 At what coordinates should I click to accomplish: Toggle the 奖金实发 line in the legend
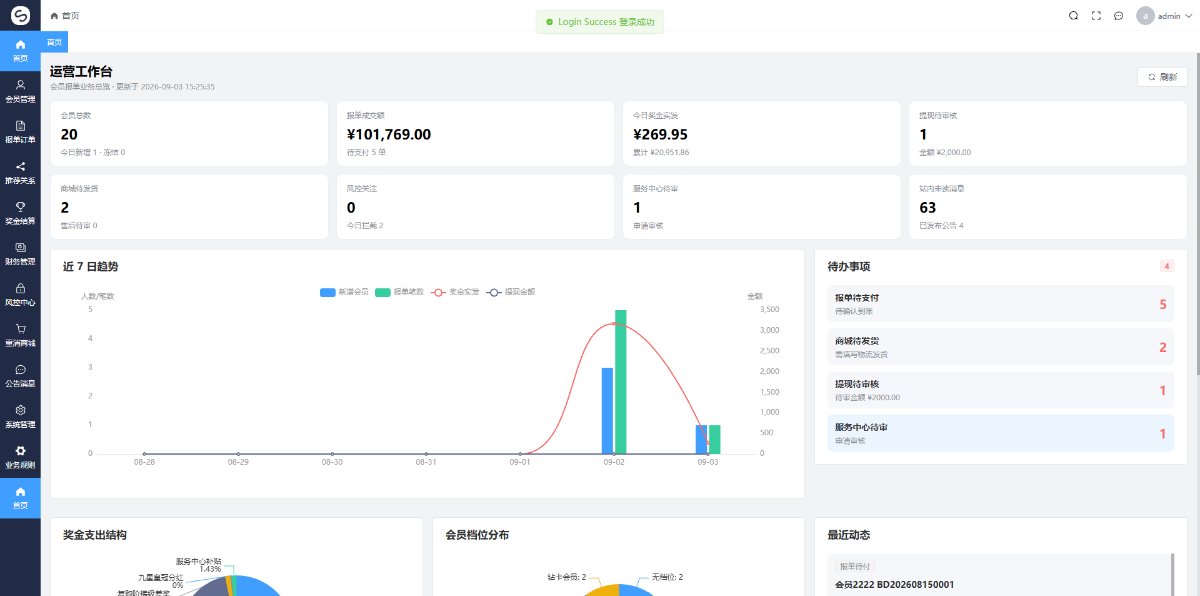pos(456,292)
